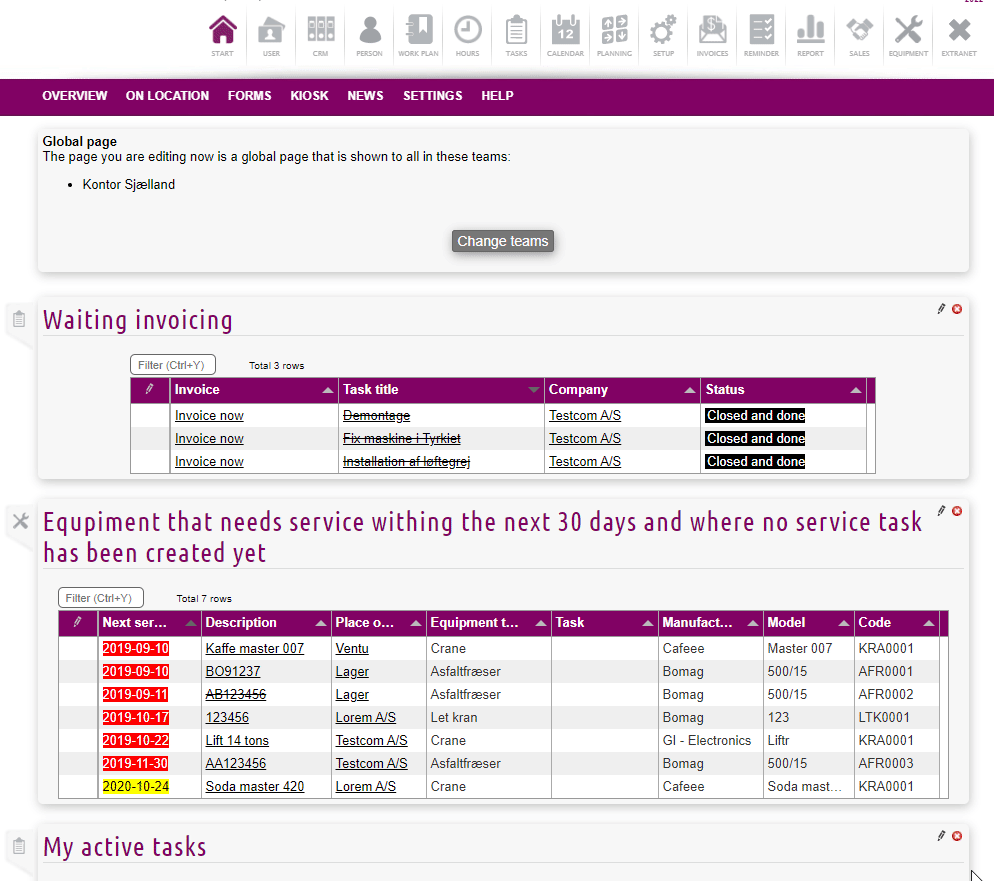Click the Waiting invoicing filter field
The image size is (994, 881).
point(173,365)
